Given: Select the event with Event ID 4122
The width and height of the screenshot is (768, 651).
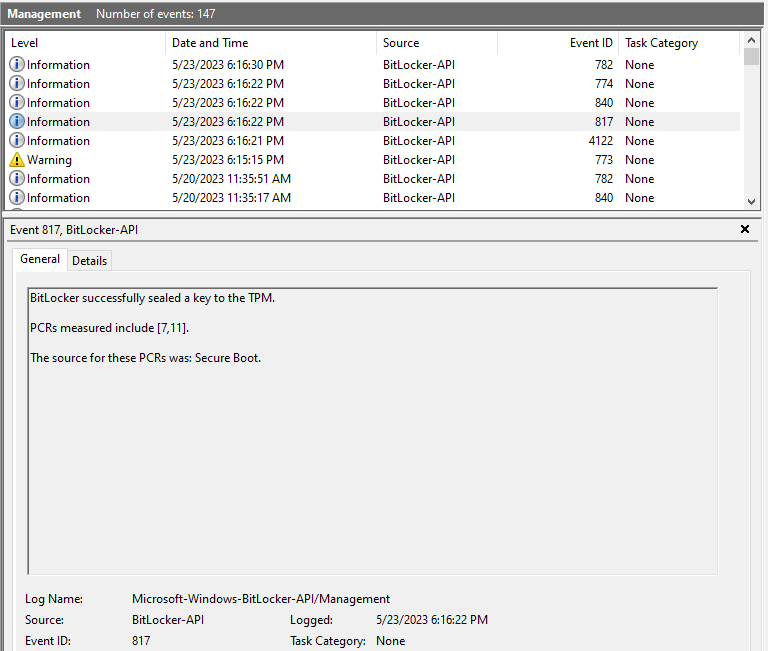Looking at the screenshot, I should pyautogui.click(x=373, y=141).
